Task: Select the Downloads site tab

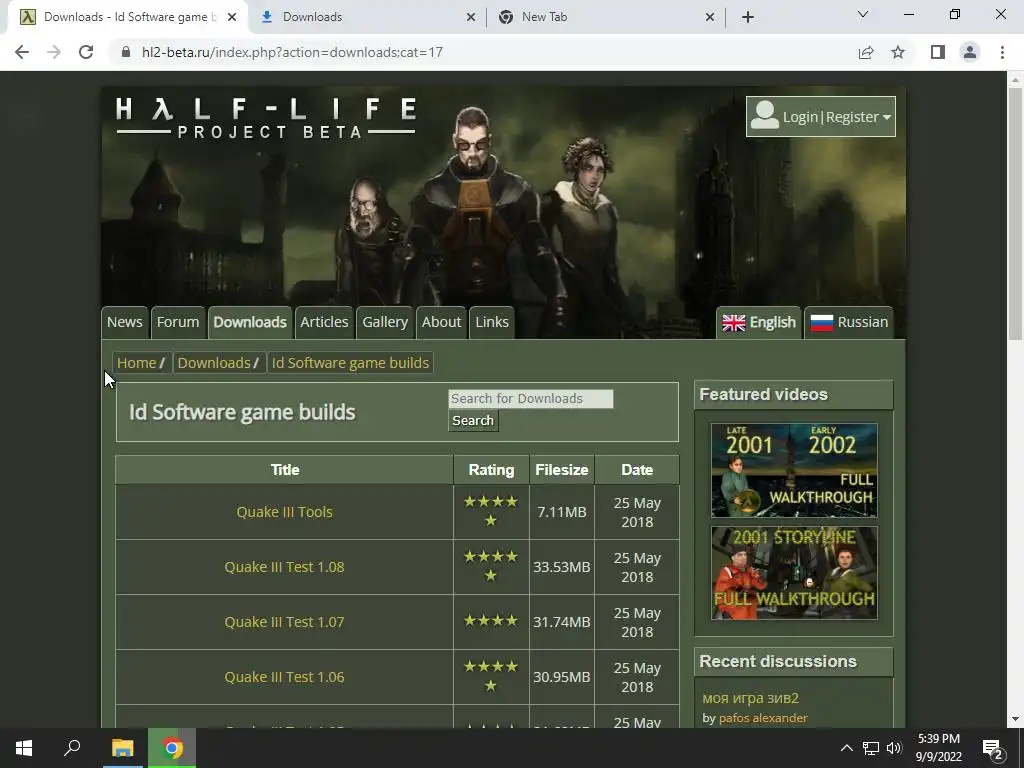Action: point(250,322)
